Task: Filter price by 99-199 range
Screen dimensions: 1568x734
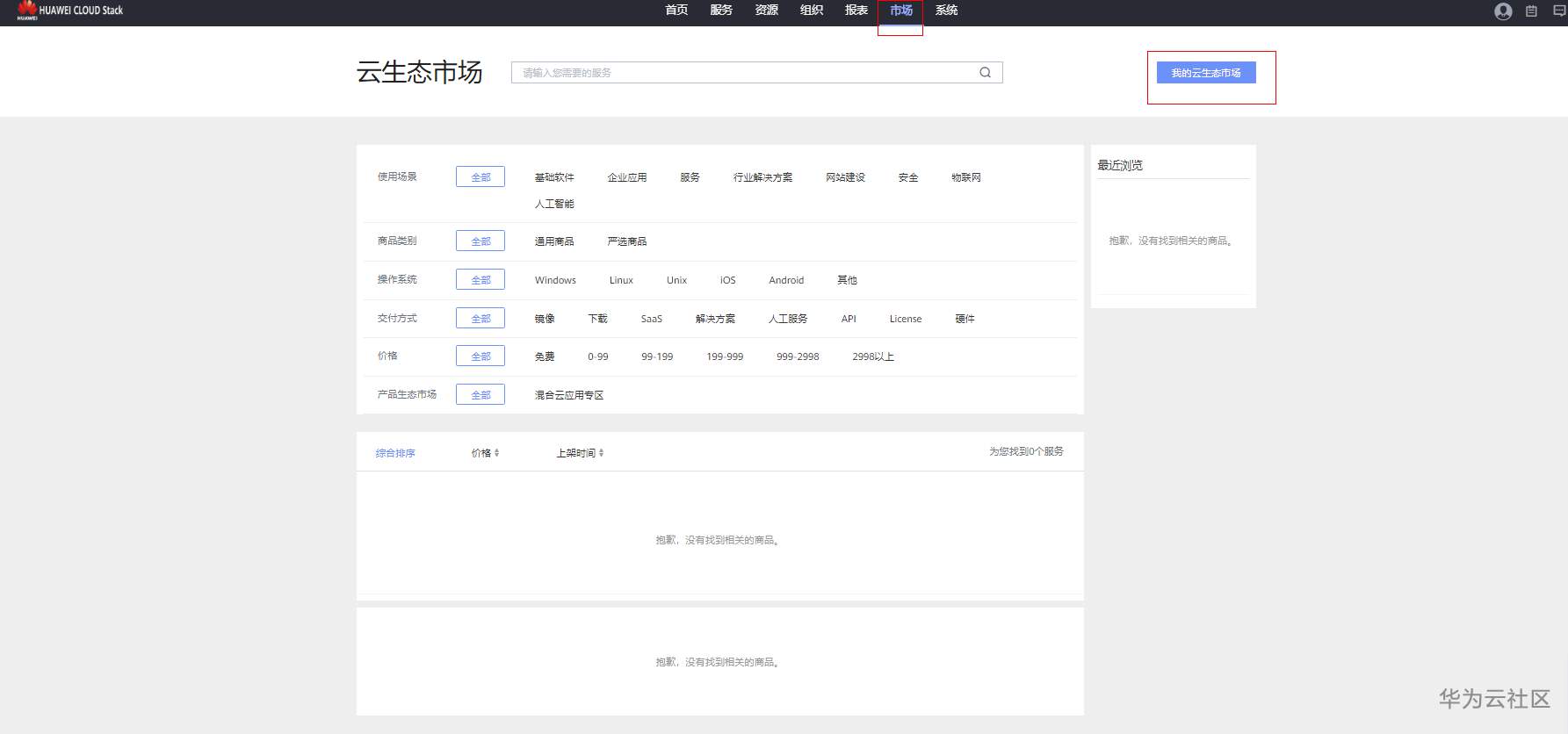Action: click(x=657, y=356)
